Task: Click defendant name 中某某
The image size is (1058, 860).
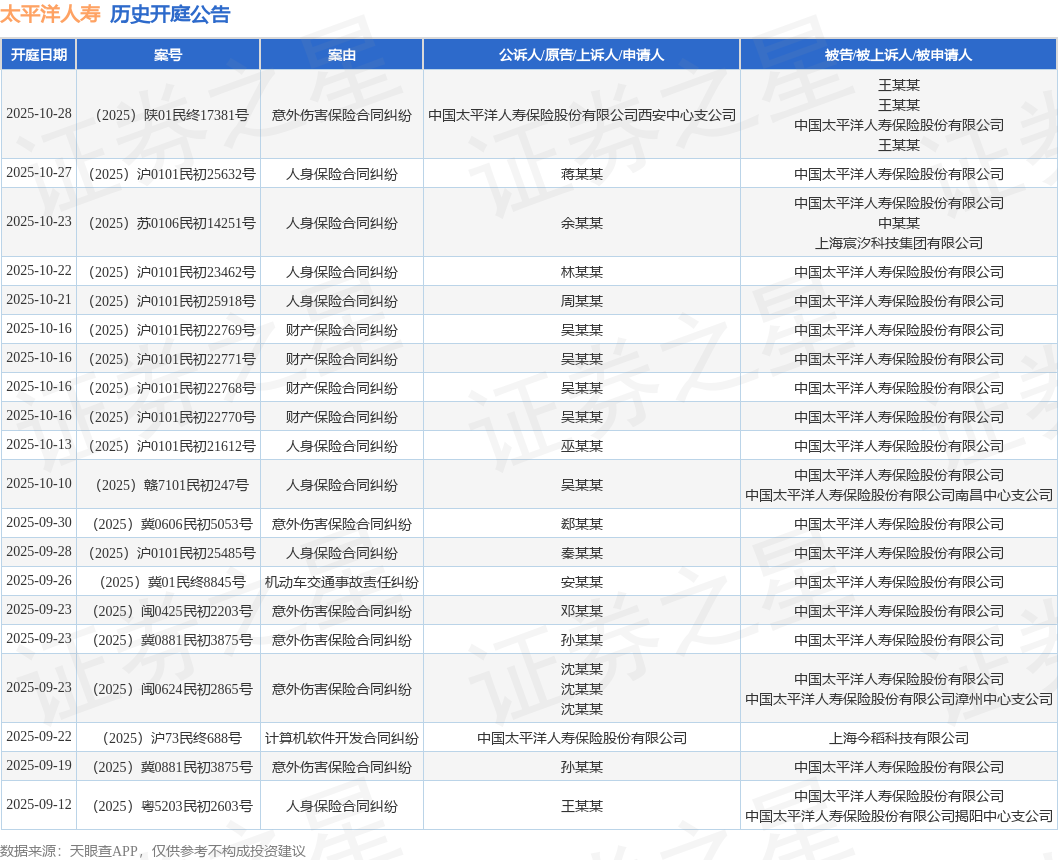Action: (x=899, y=223)
